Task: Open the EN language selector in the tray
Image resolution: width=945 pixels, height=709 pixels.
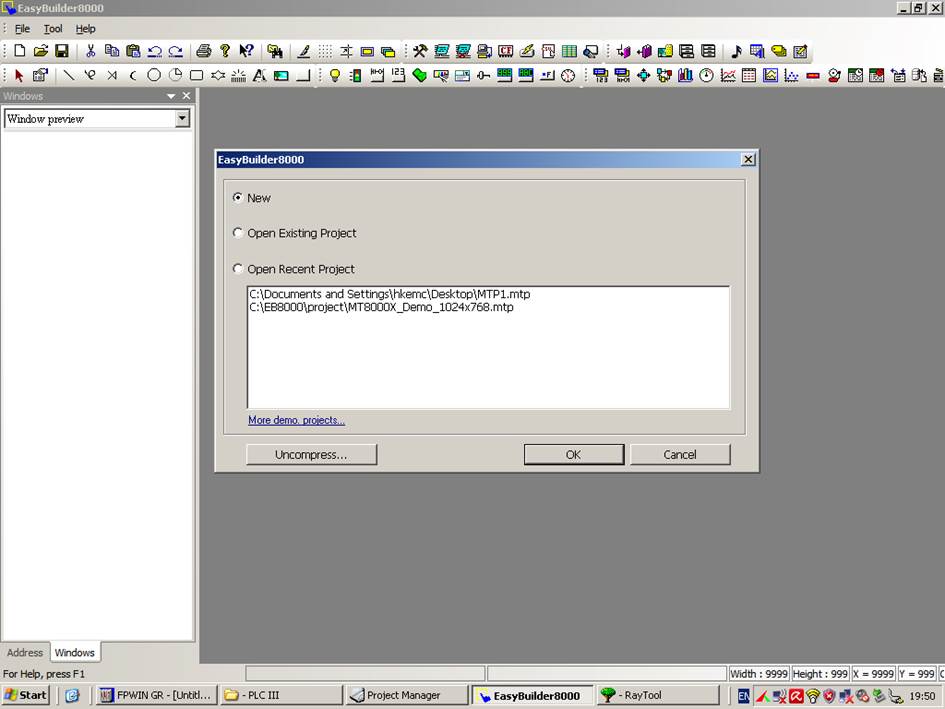Action: pyautogui.click(x=742, y=695)
